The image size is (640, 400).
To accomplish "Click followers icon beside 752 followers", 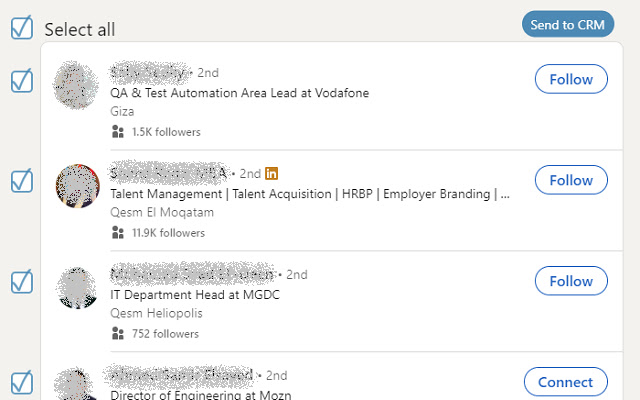I will pos(118,333).
